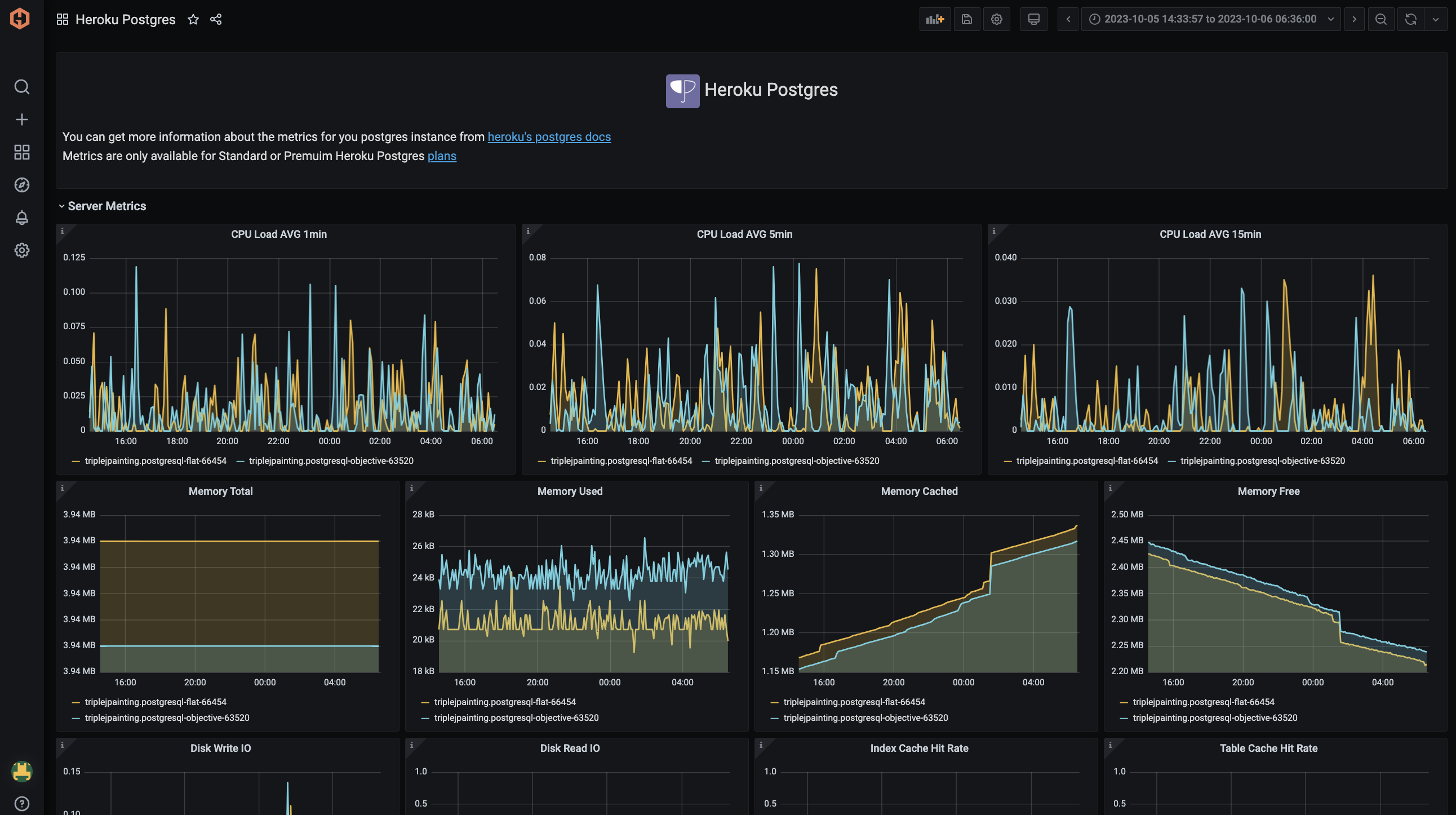1456x815 pixels.
Task: Toggle objective-63520 series in CPU 5min legend
Action: [797, 460]
